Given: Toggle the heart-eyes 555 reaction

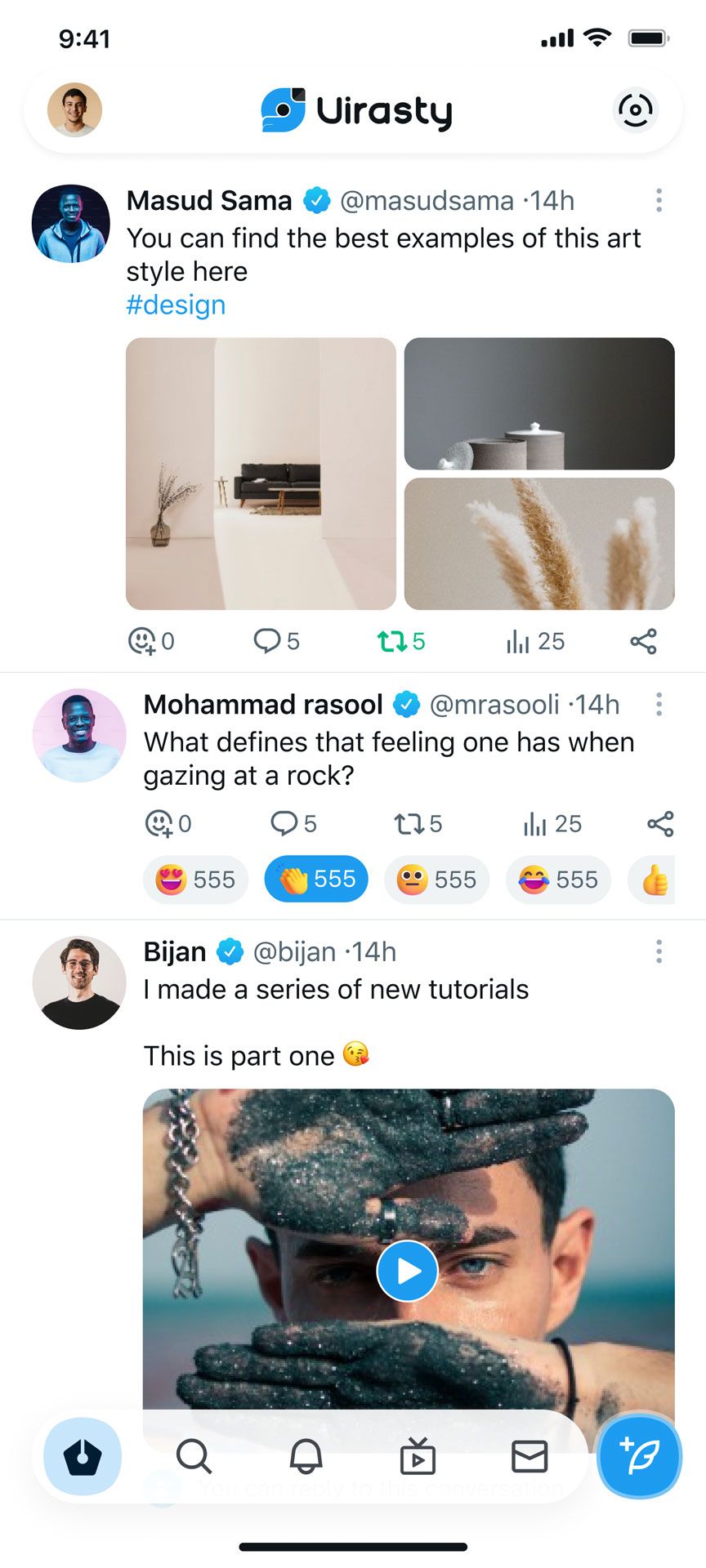Looking at the screenshot, I should point(196,880).
